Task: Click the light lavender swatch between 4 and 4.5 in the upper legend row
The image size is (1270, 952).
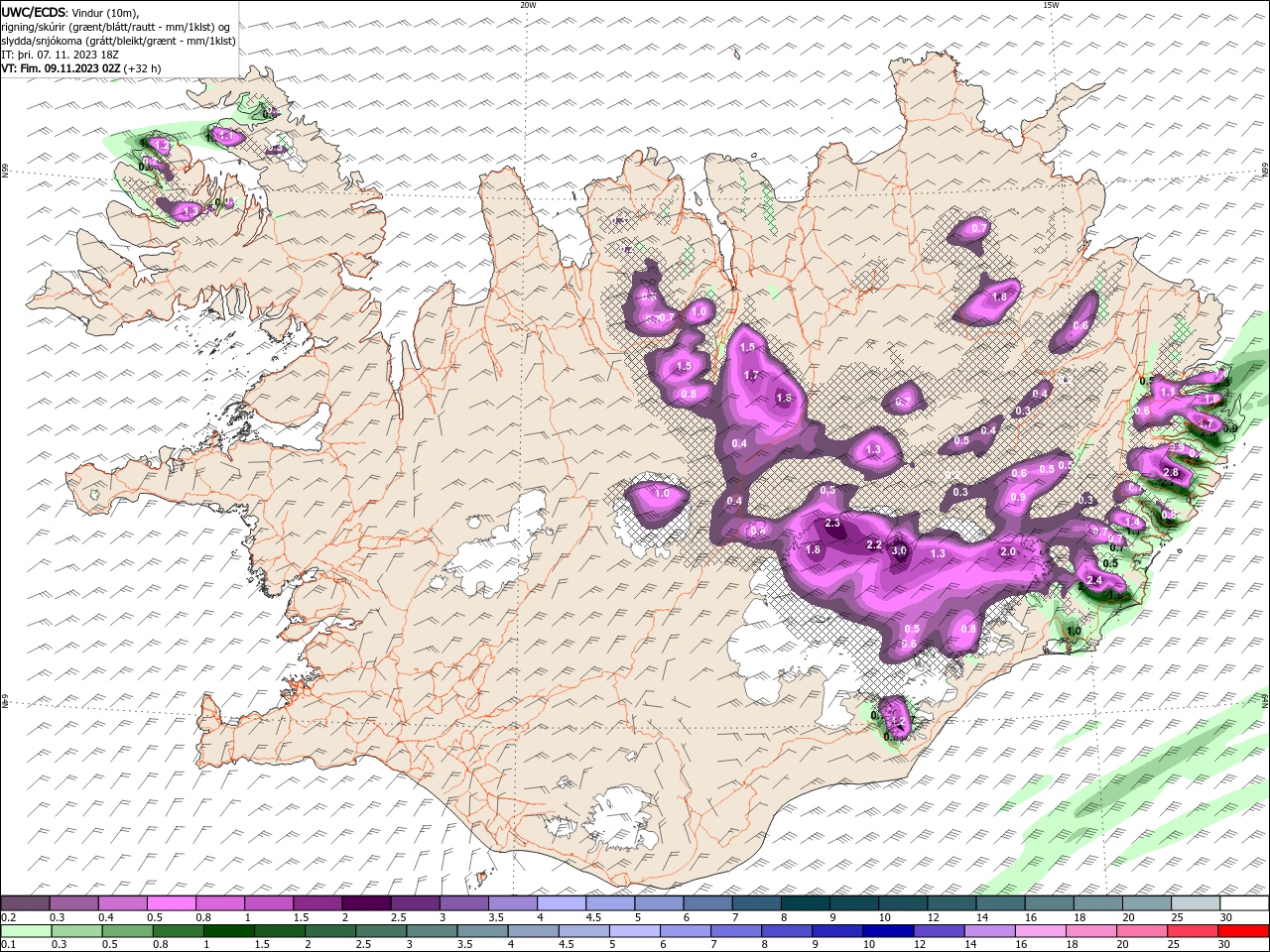Action: [562, 903]
